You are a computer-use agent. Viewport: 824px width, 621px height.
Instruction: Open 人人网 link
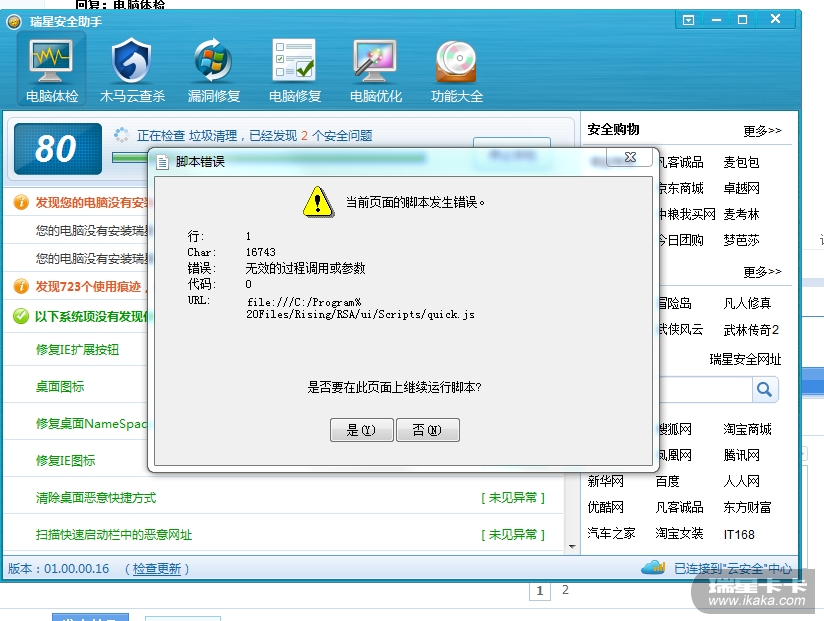point(741,481)
